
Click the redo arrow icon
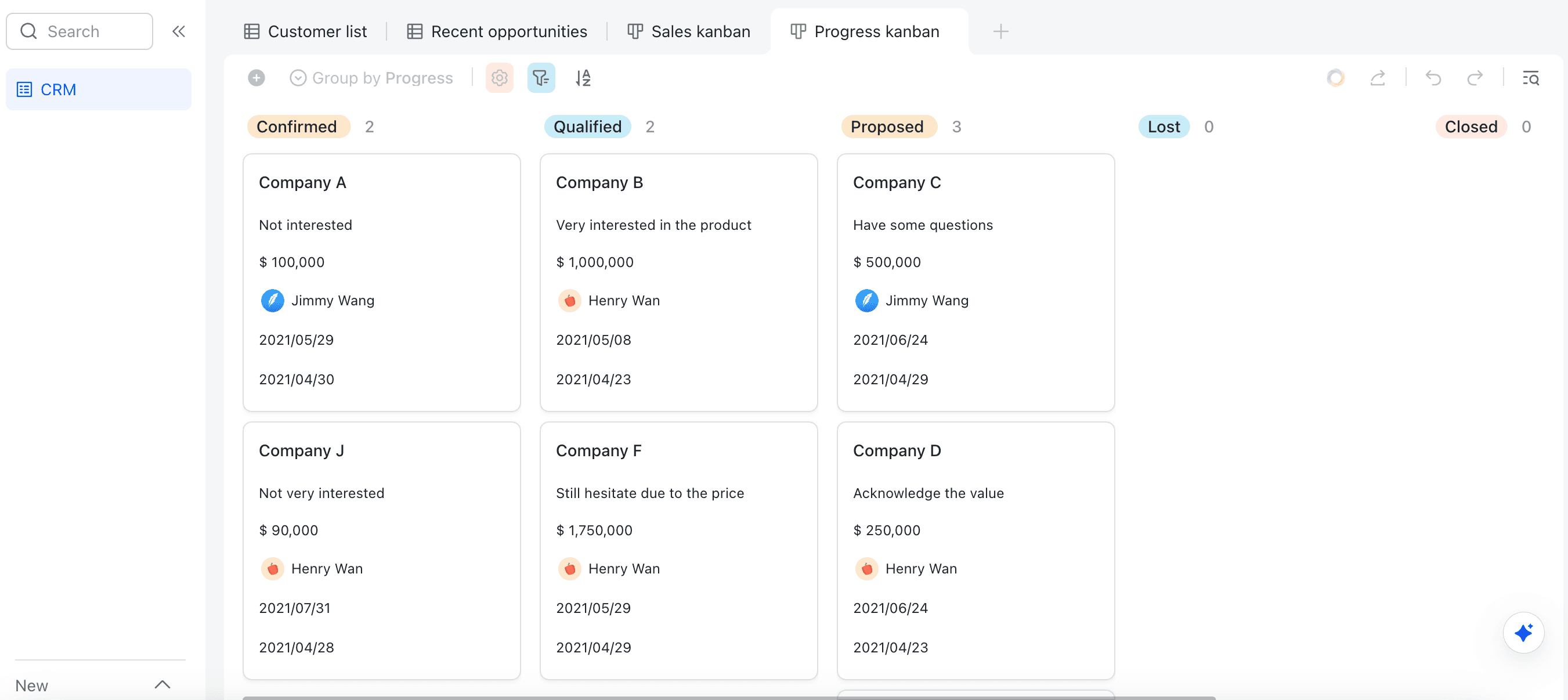coord(1474,78)
